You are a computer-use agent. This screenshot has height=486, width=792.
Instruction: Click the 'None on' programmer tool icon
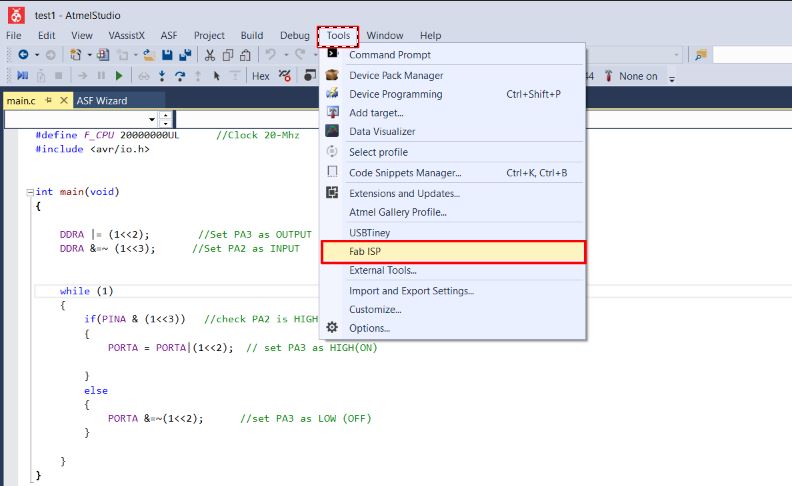point(609,76)
